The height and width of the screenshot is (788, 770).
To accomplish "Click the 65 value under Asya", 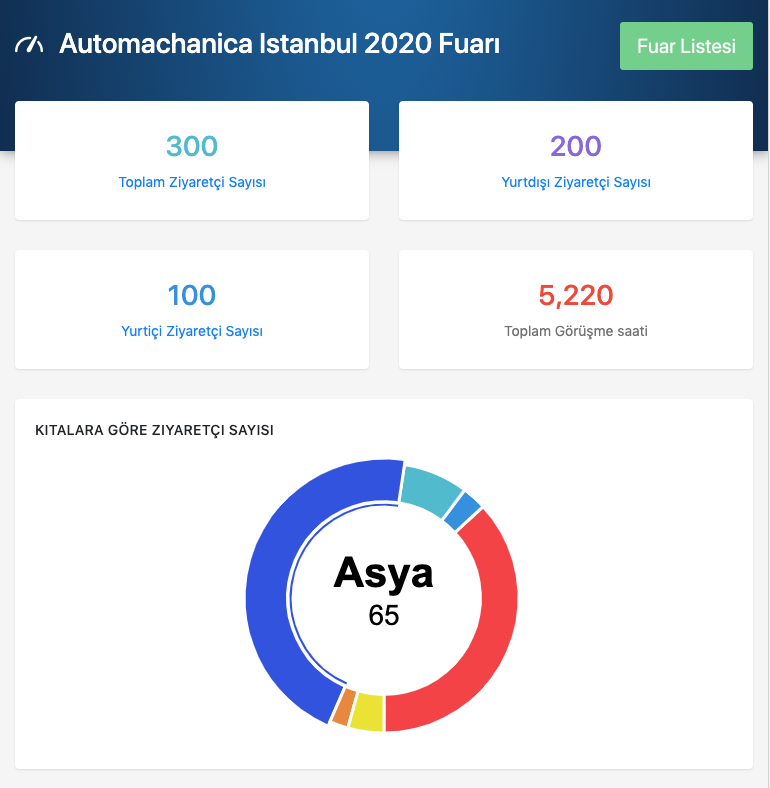I will point(383,616).
